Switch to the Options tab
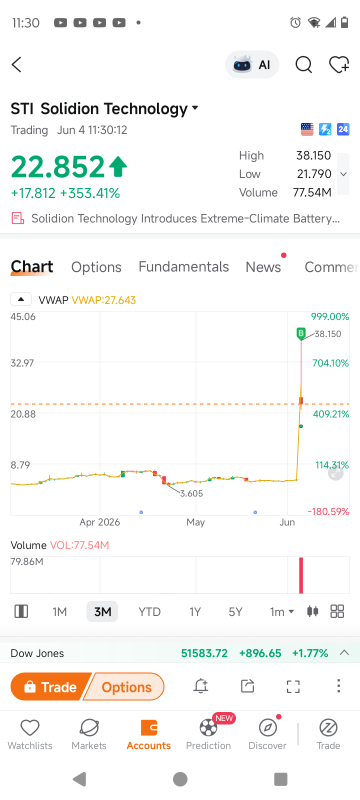This screenshot has width=360, height=800. (96, 267)
